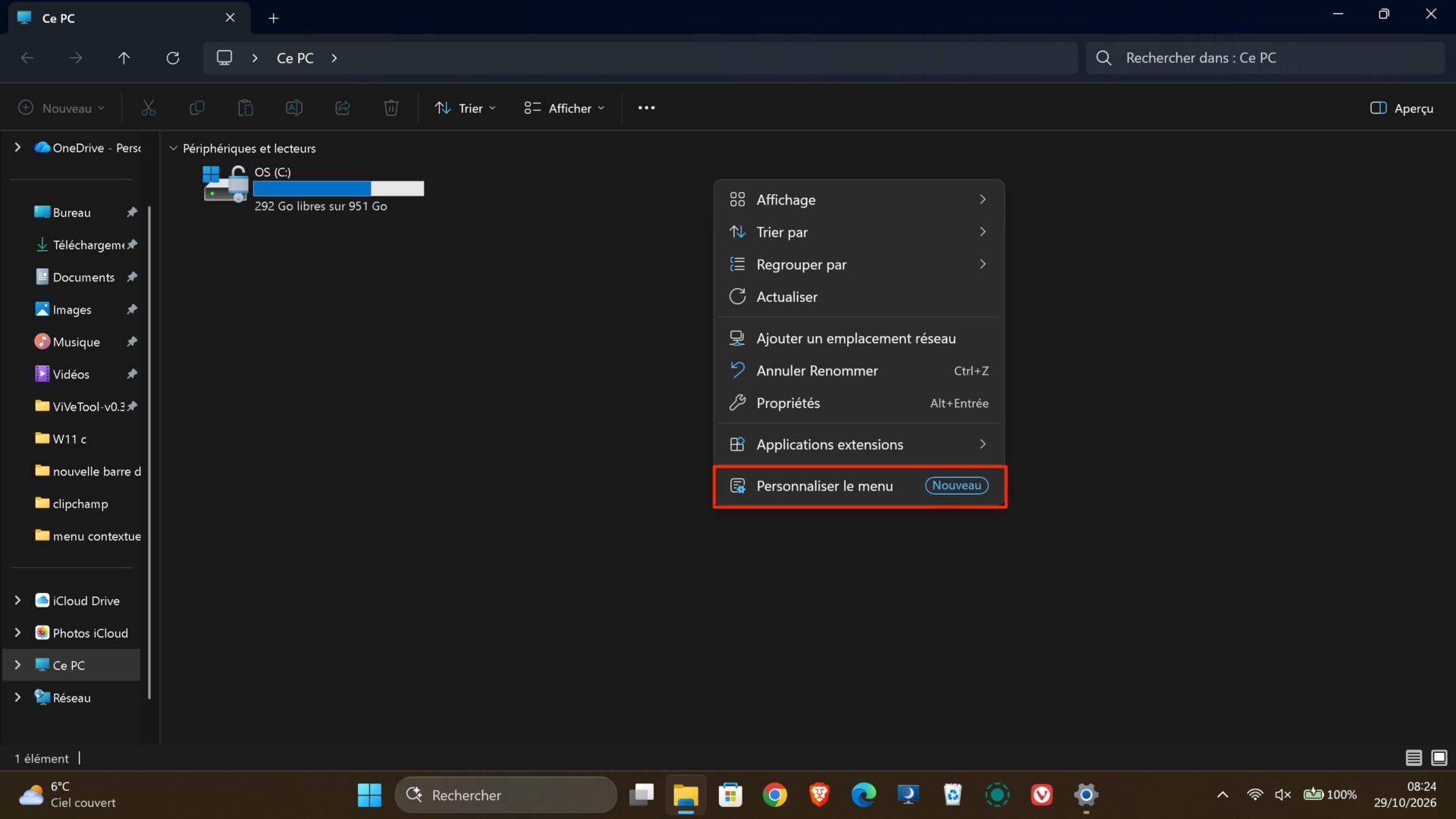The width and height of the screenshot is (1456, 819).
Task: Launch Google Chrome from the taskbar
Action: (774, 795)
